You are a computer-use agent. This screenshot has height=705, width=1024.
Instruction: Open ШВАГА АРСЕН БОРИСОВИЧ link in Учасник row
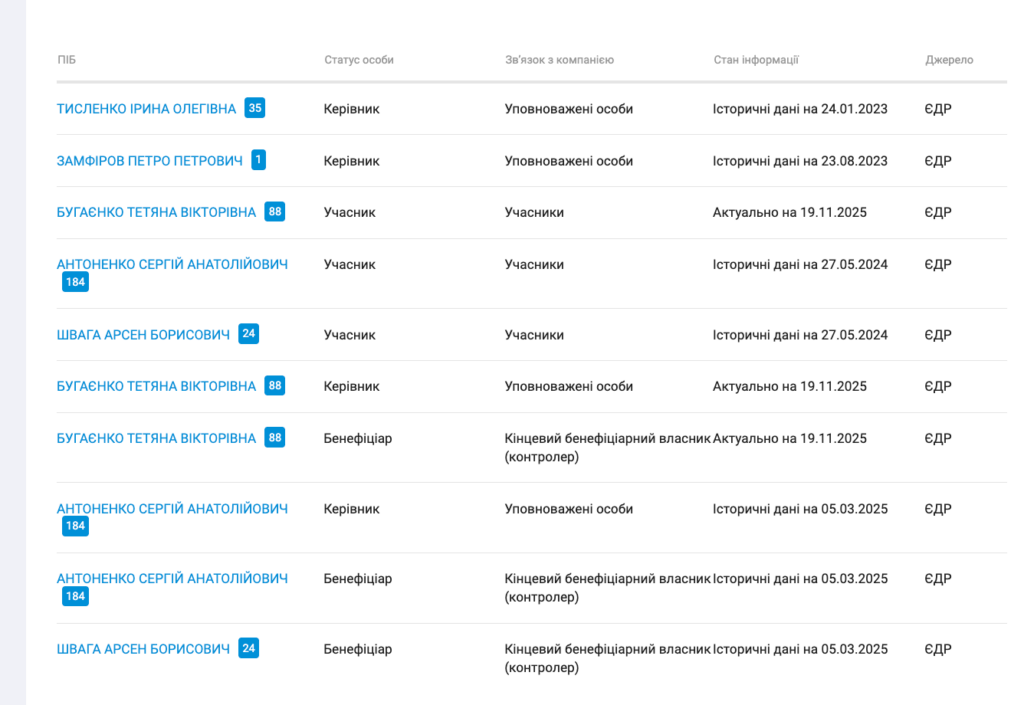click(143, 335)
